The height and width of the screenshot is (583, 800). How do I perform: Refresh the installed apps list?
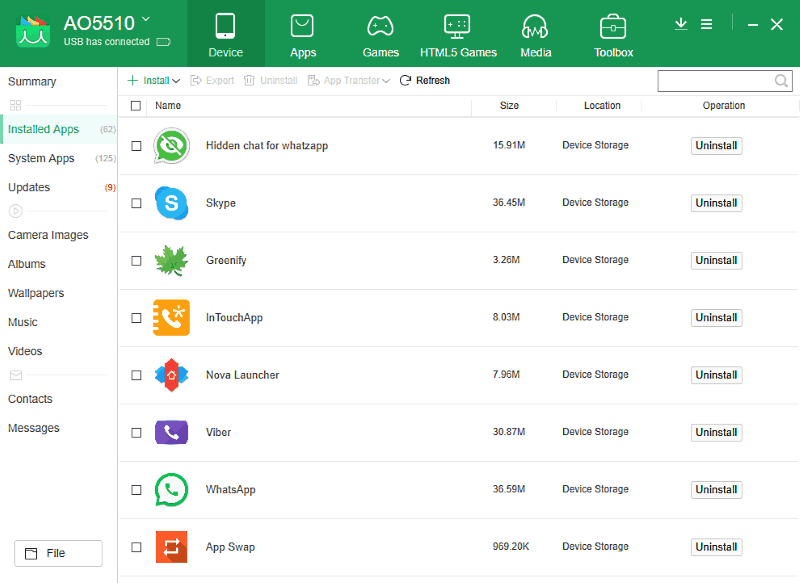(x=424, y=81)
